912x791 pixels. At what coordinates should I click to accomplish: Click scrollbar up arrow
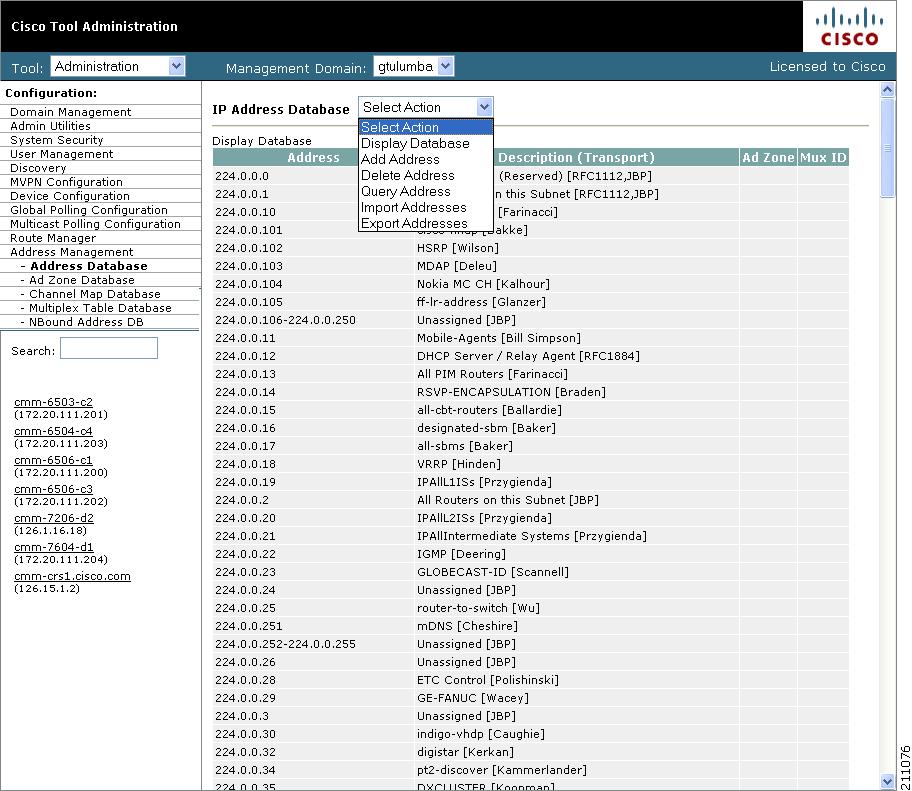pos(887,90)
